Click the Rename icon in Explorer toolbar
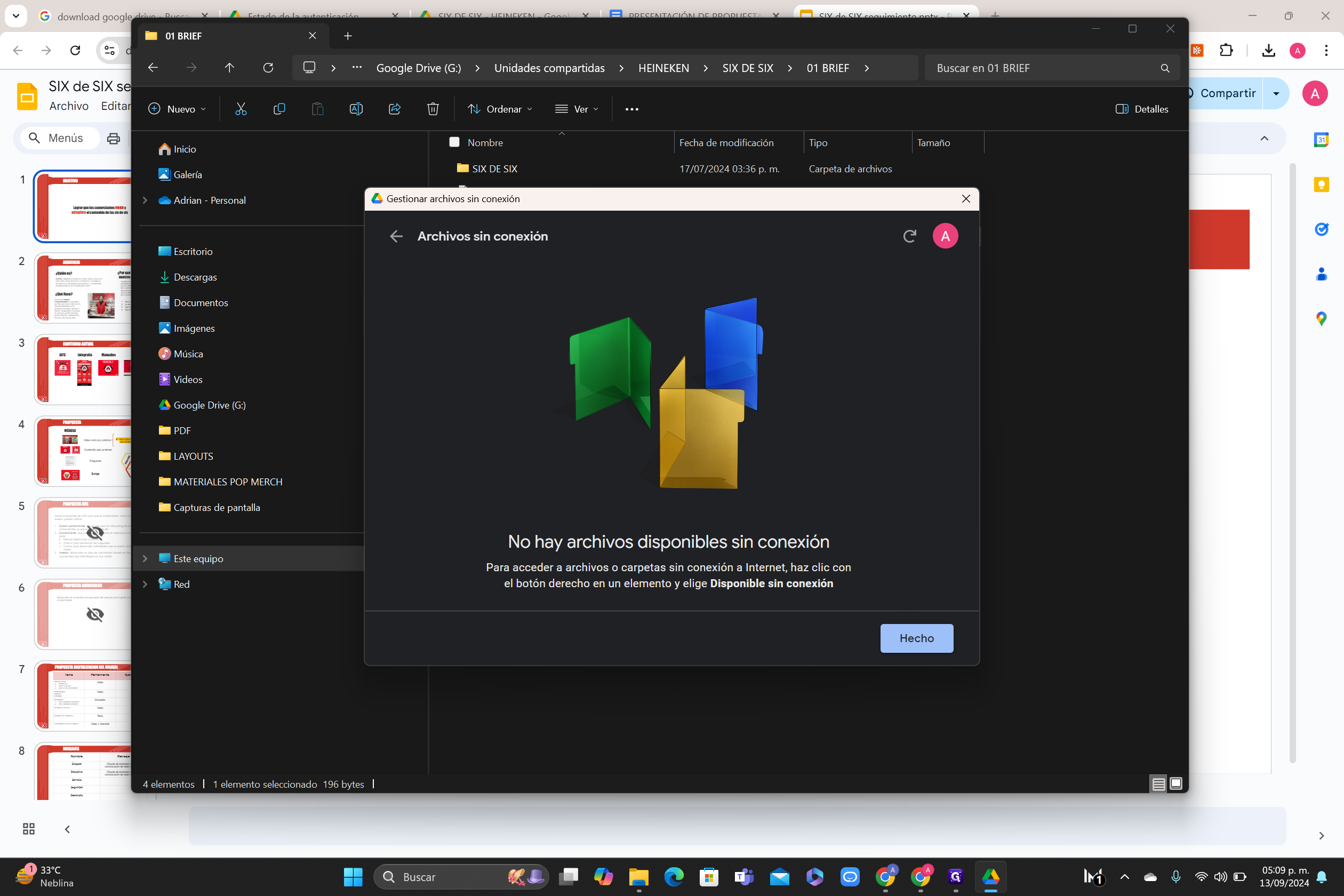Screen dimensions: 1344x896 (356, 109)
